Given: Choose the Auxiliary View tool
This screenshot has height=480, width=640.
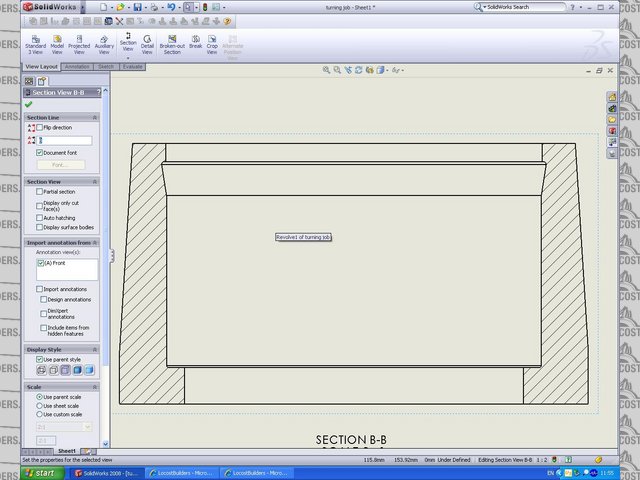Looking at the screenshot, I should 104,41.
